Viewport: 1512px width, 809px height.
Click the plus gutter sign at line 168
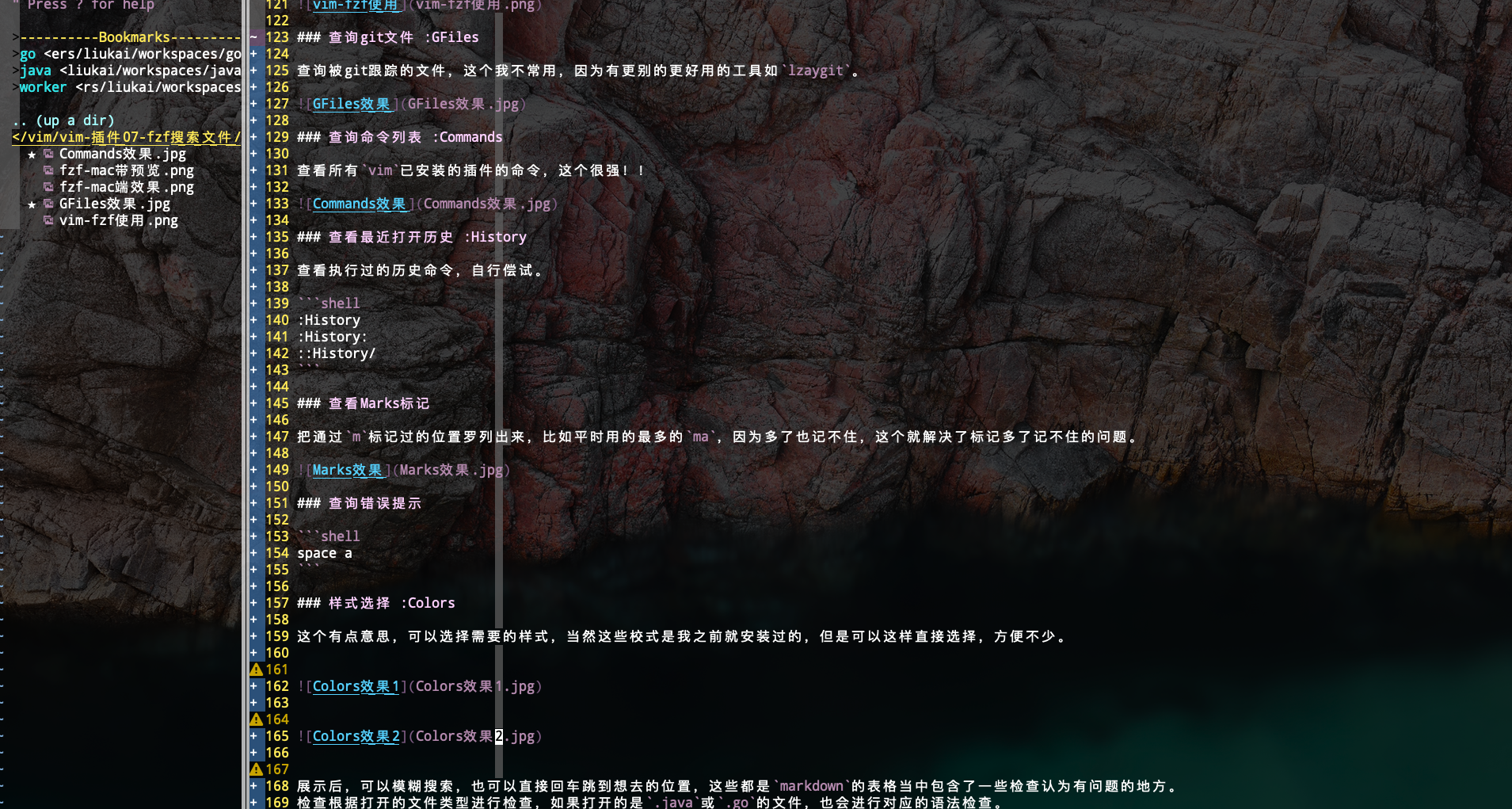pos(253,786)
